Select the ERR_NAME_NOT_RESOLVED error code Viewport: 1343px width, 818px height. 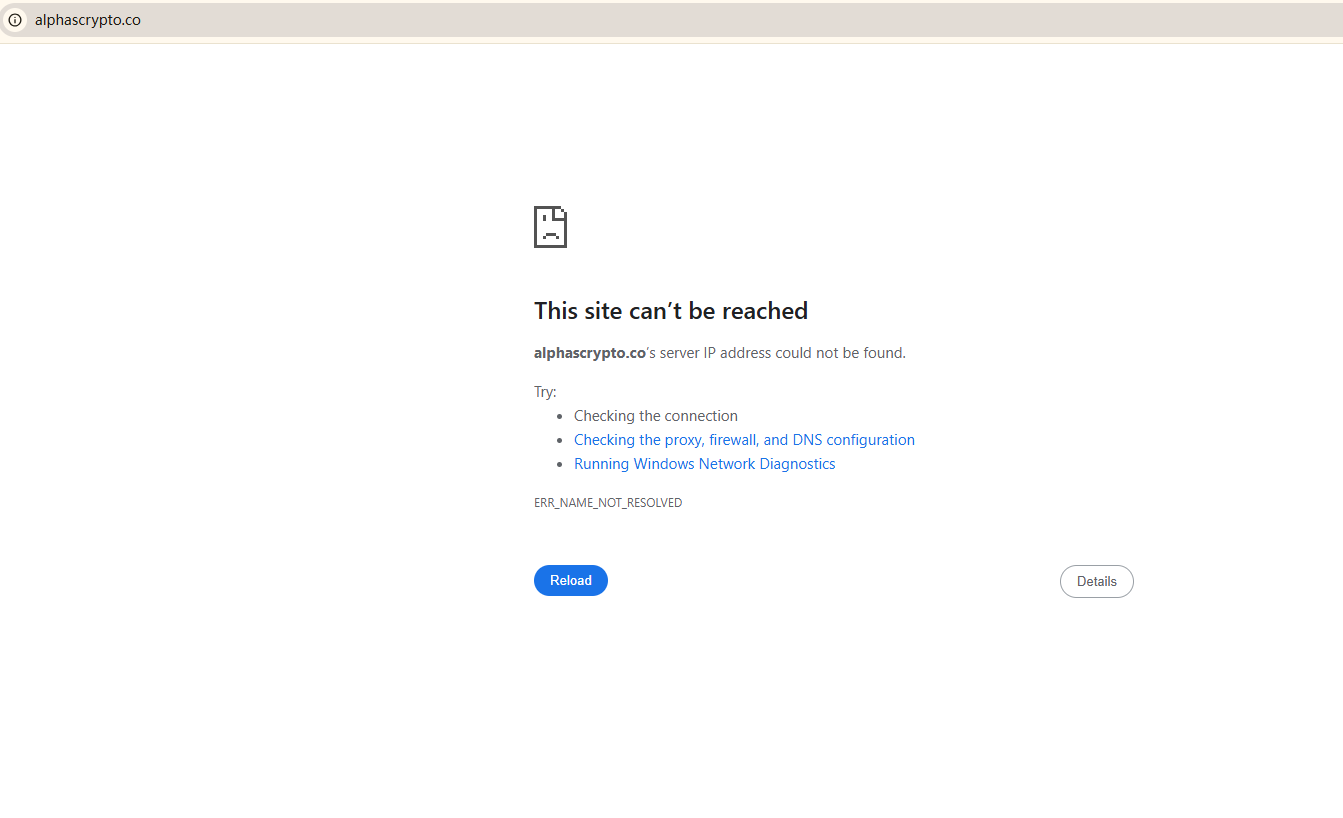point(608,503)
